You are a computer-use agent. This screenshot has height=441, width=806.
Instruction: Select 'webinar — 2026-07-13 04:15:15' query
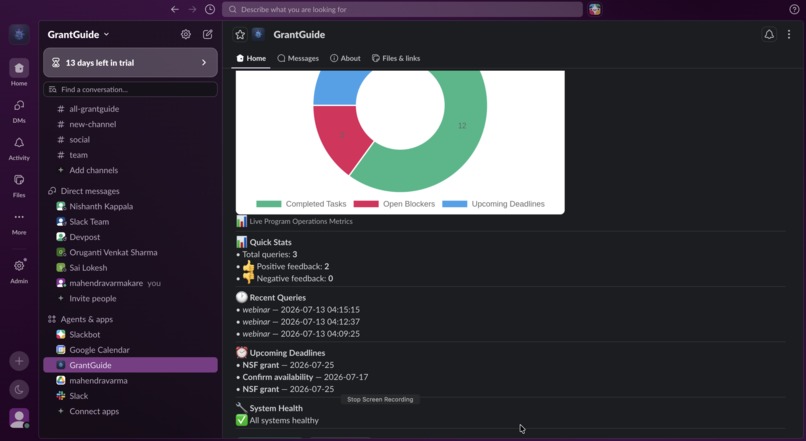coord(301,309)
